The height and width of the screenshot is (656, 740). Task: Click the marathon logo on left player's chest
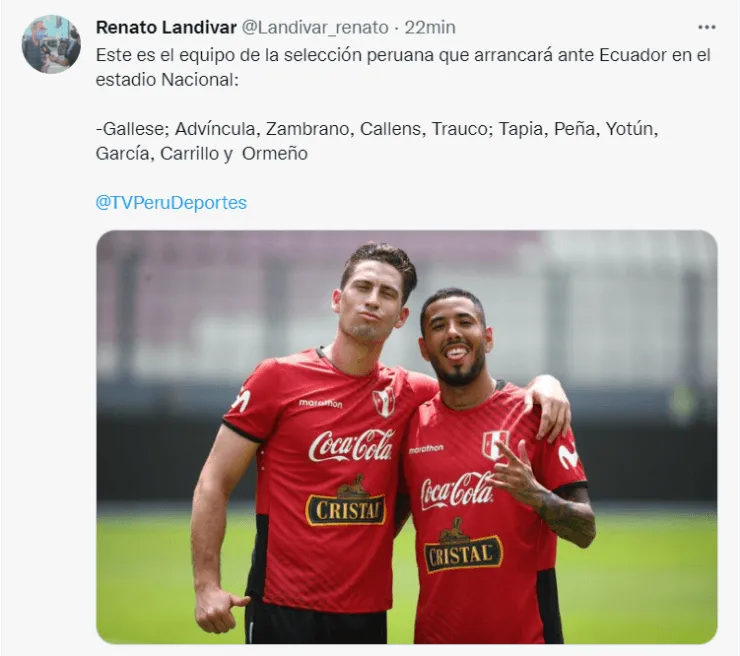coord(320,403)
